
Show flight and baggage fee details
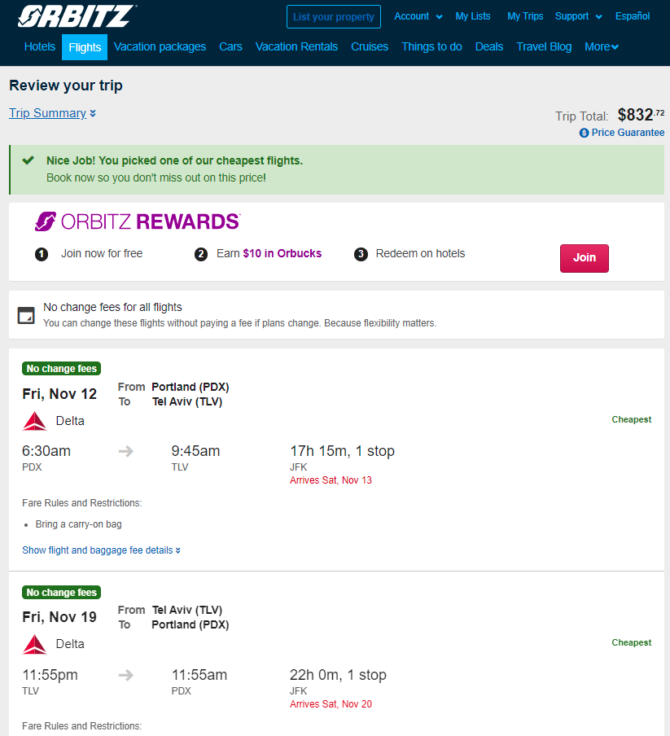101,550
